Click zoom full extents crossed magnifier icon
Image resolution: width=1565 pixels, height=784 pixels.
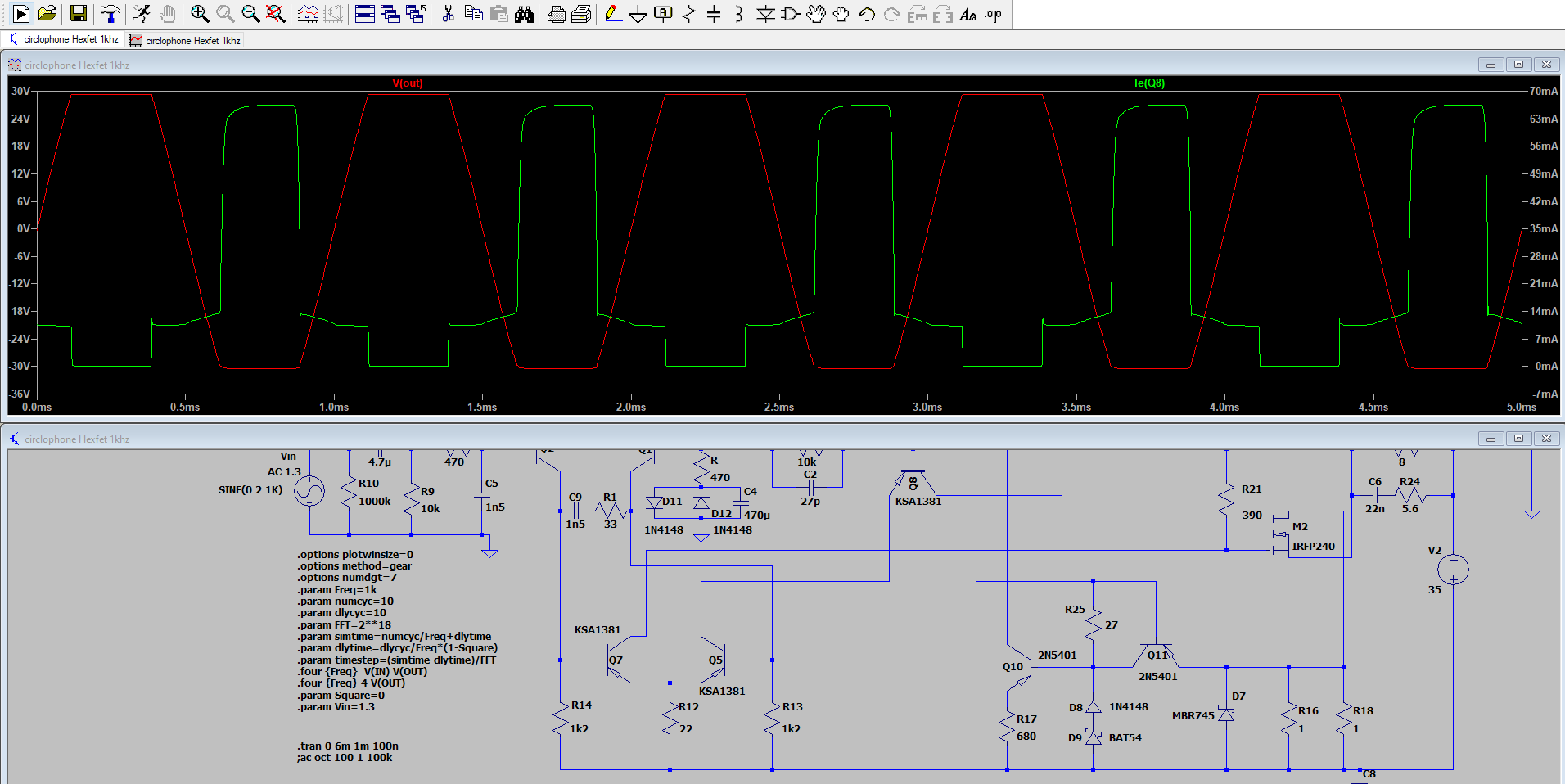276,14
